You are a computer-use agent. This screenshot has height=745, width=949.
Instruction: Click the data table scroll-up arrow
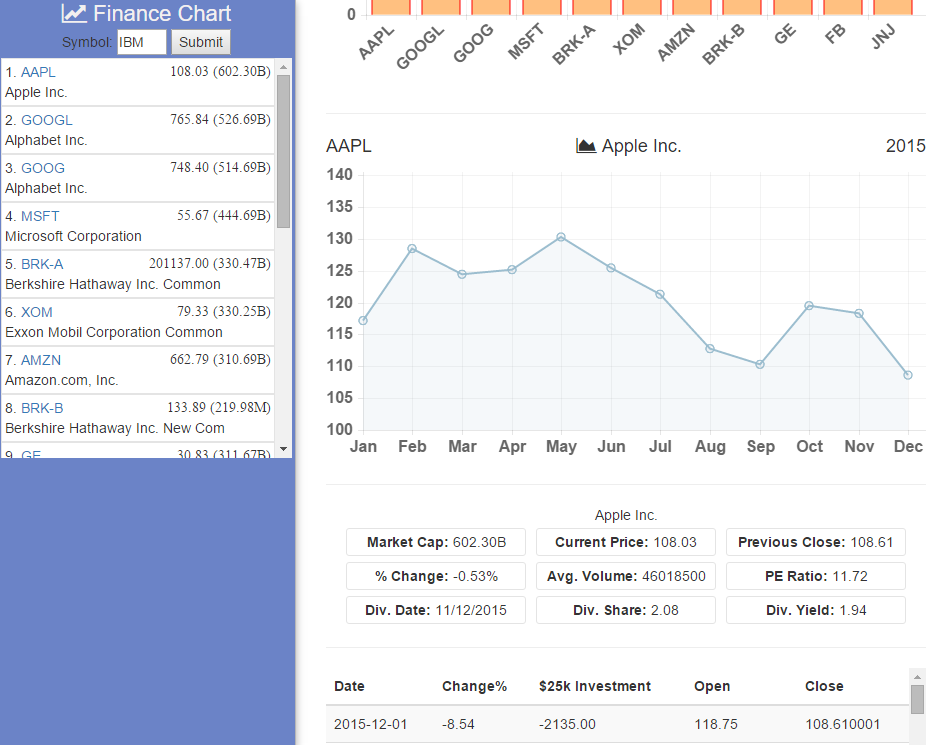pyautogui.click(x=917, y=677)
